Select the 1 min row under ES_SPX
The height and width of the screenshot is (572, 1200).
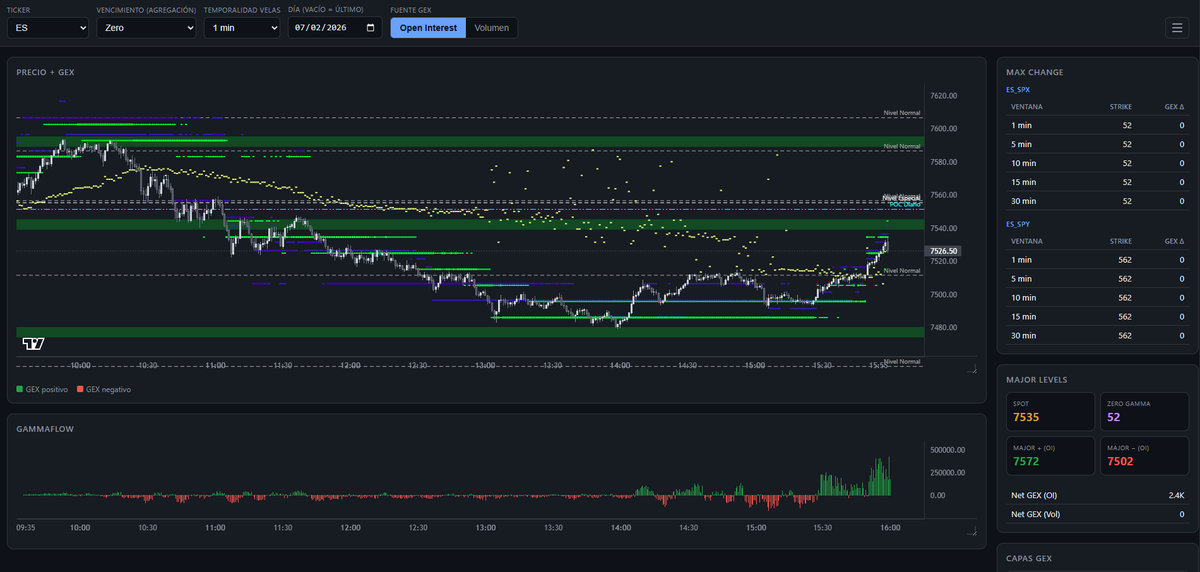click(x=1097, y=125)
